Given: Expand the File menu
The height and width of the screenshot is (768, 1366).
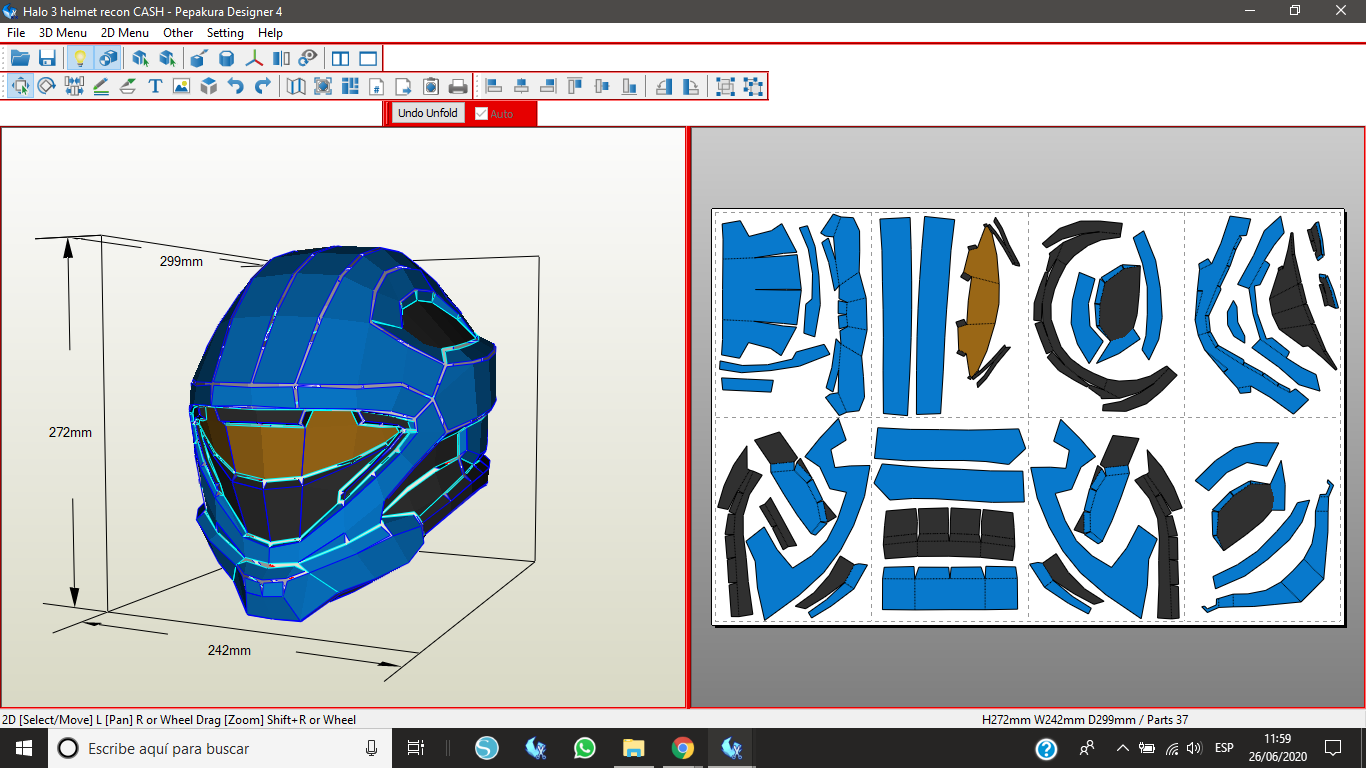Looking at the screenshot, I should (x=16, y=33).
